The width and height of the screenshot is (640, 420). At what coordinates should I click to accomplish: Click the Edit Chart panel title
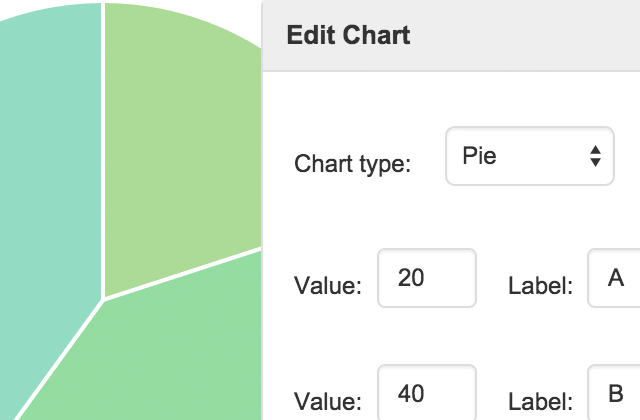coord(348,35)
